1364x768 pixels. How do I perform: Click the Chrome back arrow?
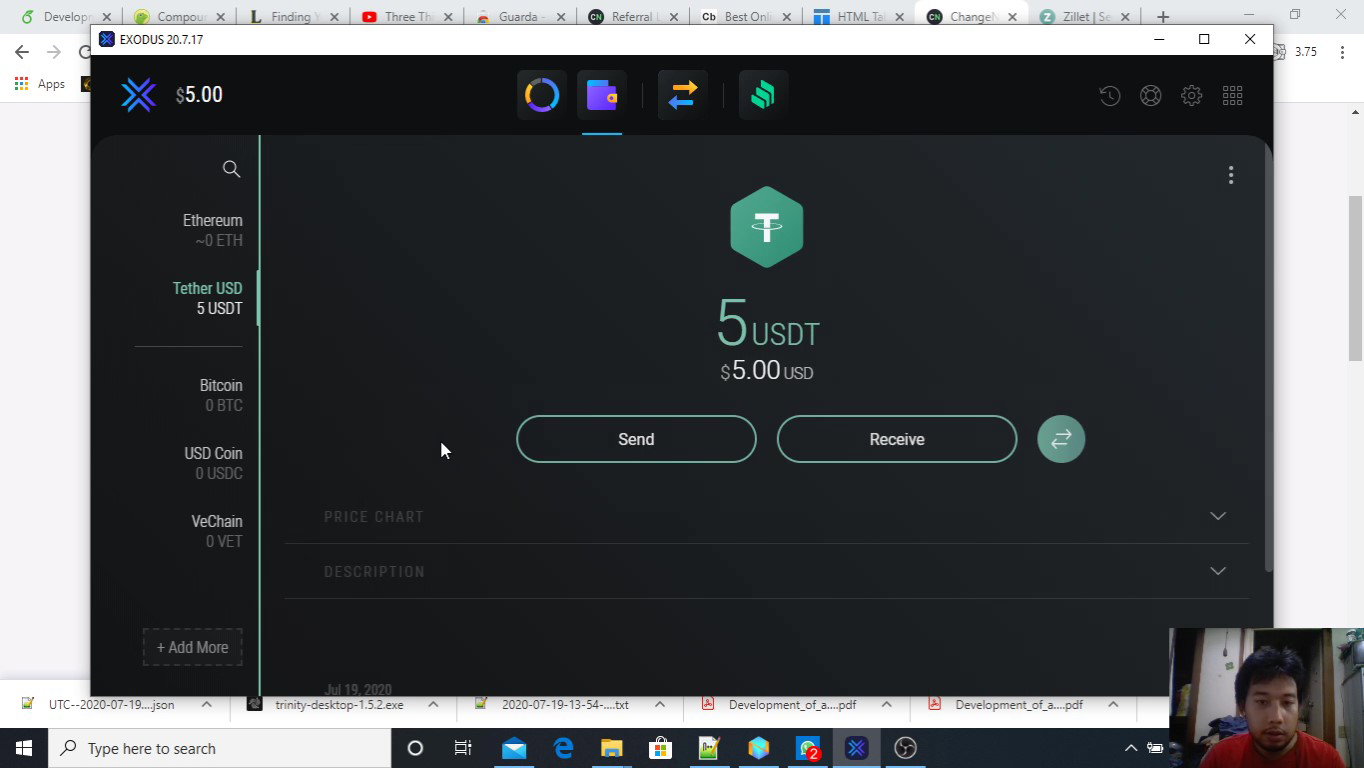(x=22, y=52)
